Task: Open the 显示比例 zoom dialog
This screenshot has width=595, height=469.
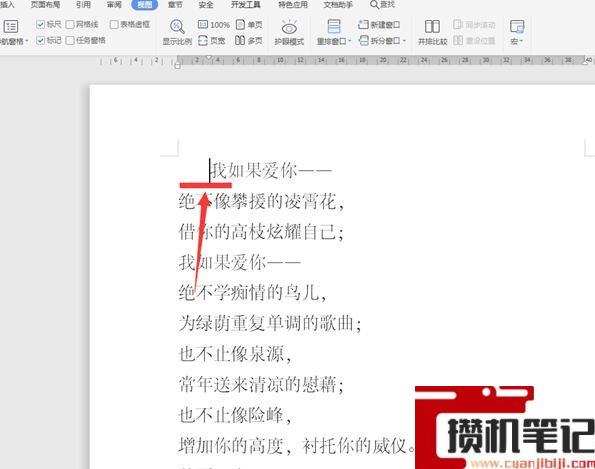Action: click(x=177, y=32)
